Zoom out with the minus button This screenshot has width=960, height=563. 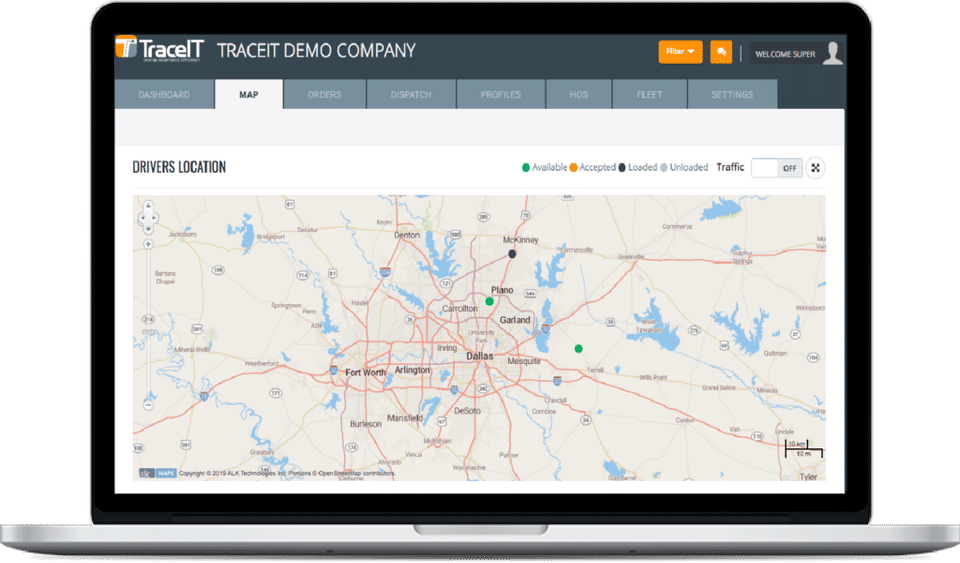[x=148, y=405]
